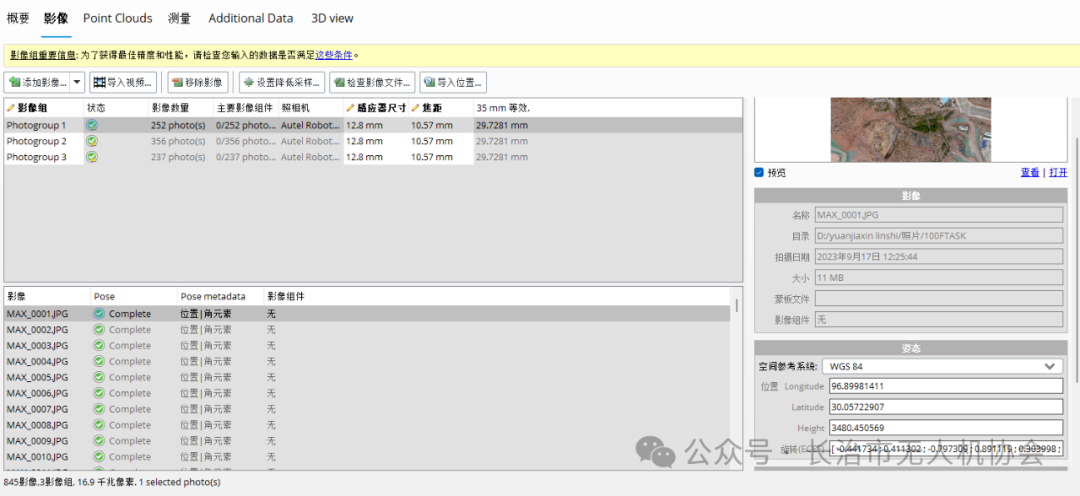Click MAX_0001.JPG Complete status icon
The width and height of the screenshot is (1080, 496).
pos(99,314)
